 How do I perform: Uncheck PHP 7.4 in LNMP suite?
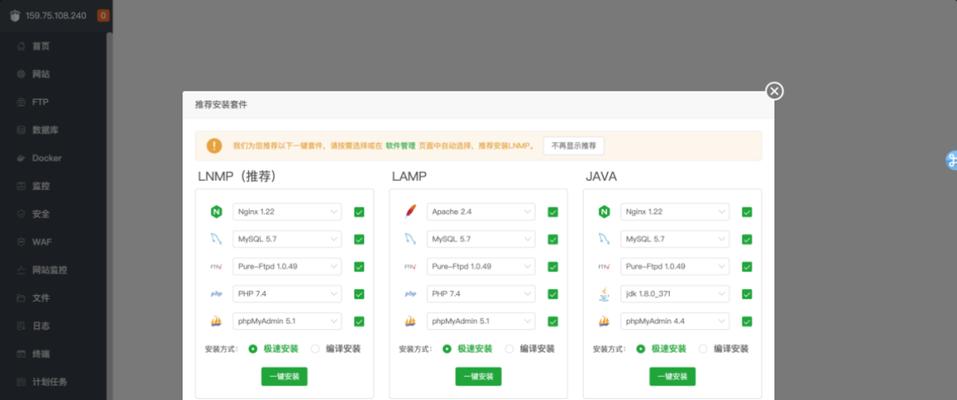pos(359,294)
